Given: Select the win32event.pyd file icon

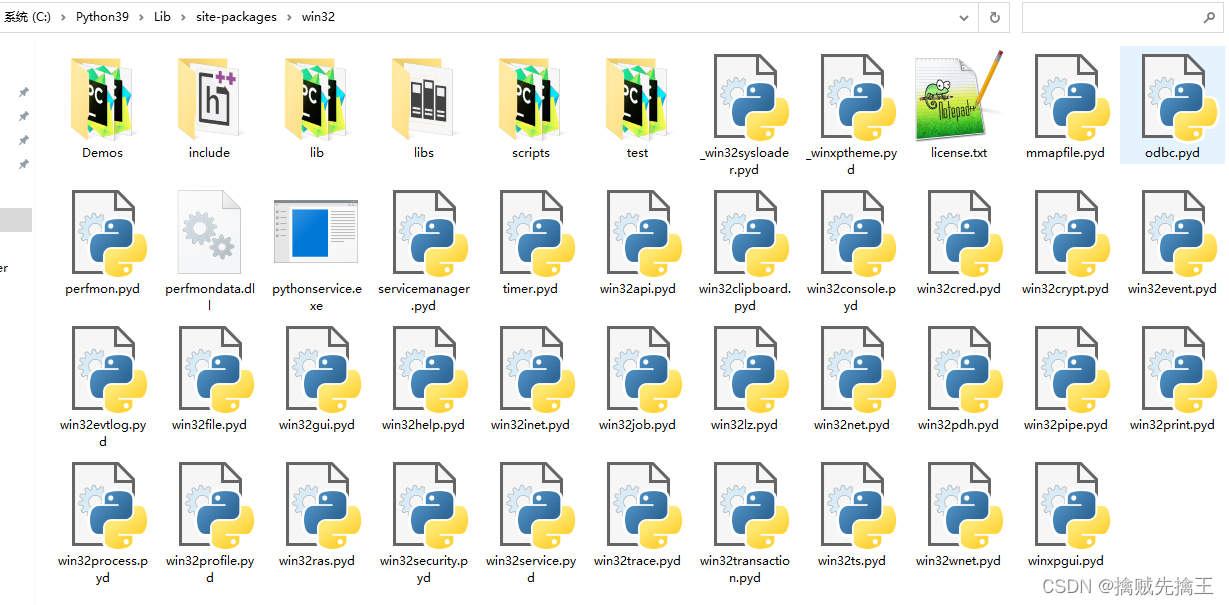Looking at the screenshot, I should (1180, 234).
